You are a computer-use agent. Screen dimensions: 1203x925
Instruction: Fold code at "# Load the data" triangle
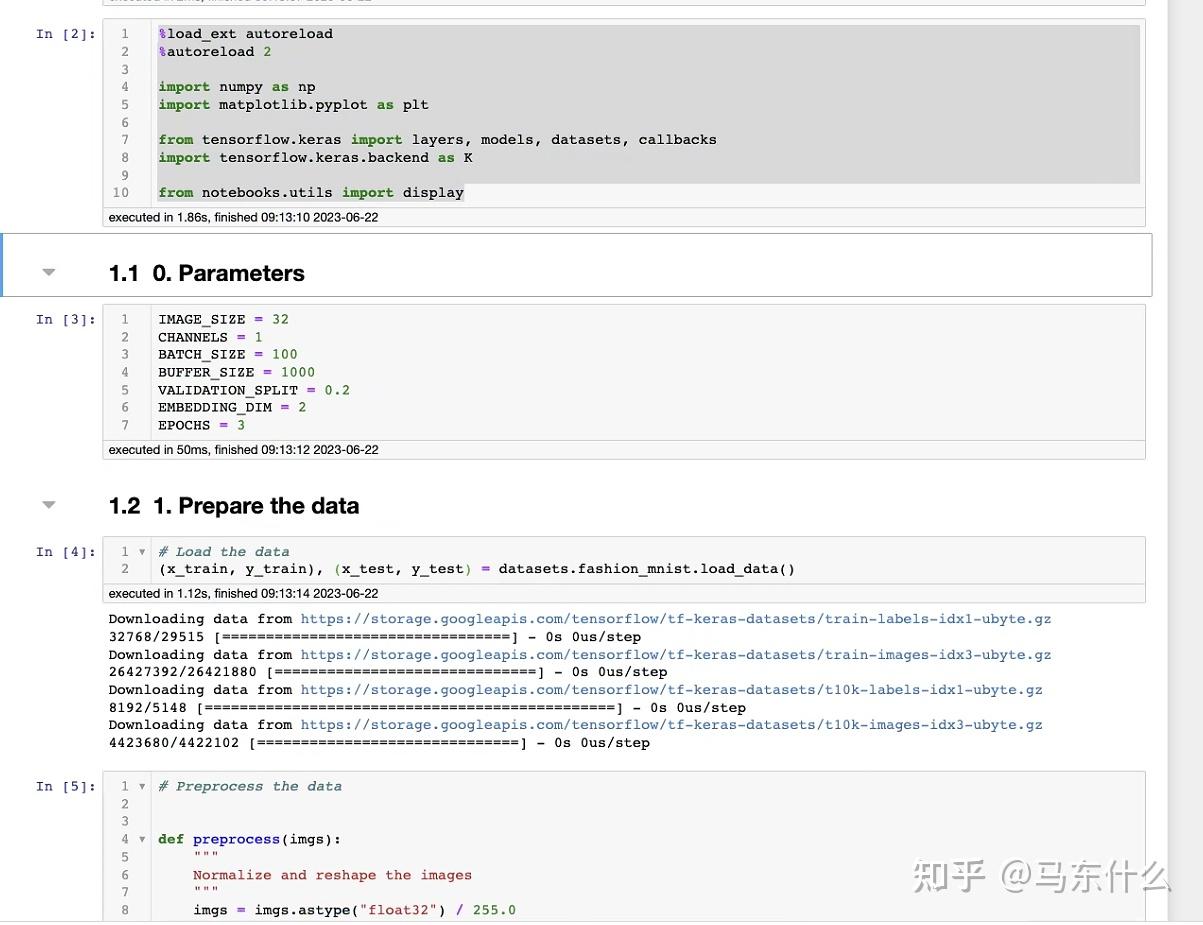pyautogui.click(x=142, y=552)
